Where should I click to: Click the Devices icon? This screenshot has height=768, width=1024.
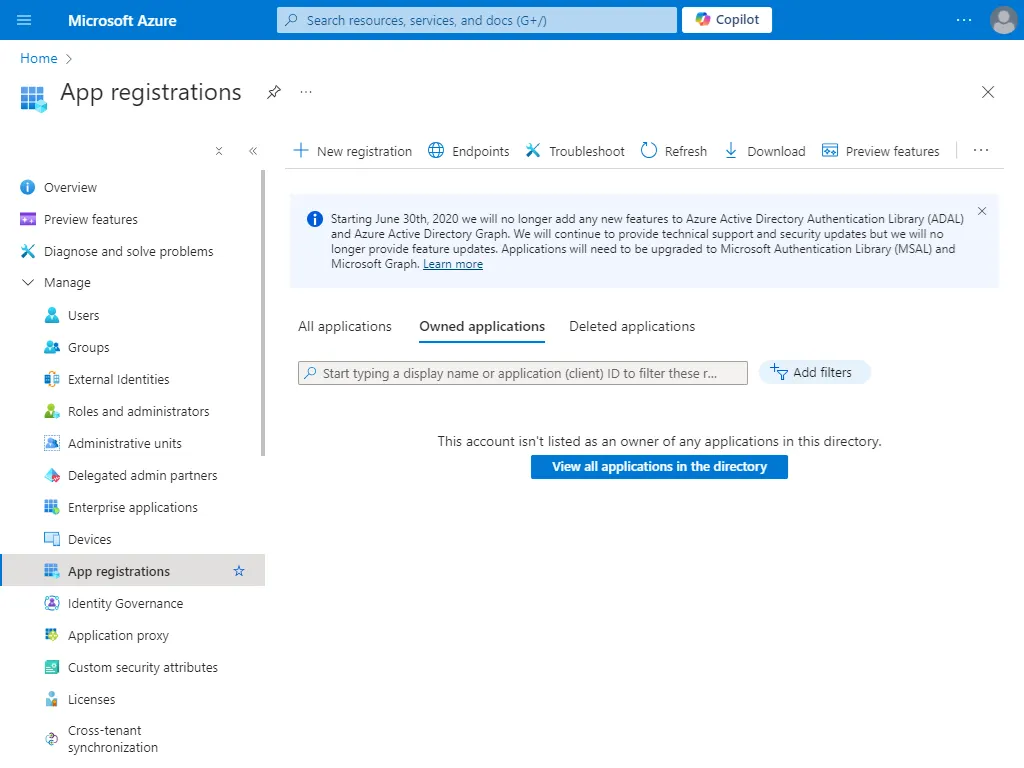tap(52, 539)
